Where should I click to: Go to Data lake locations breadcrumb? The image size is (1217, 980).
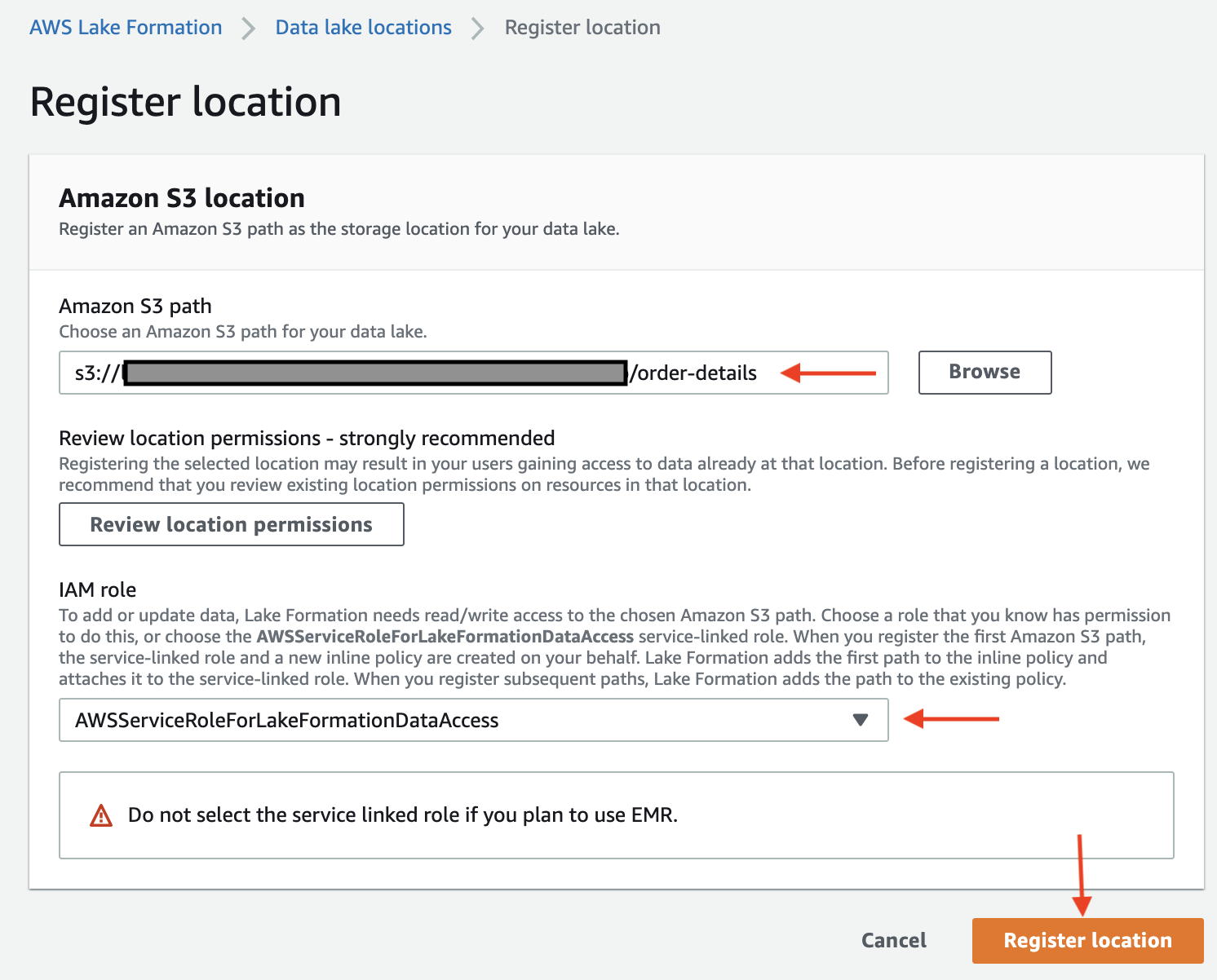pos(363,27)
